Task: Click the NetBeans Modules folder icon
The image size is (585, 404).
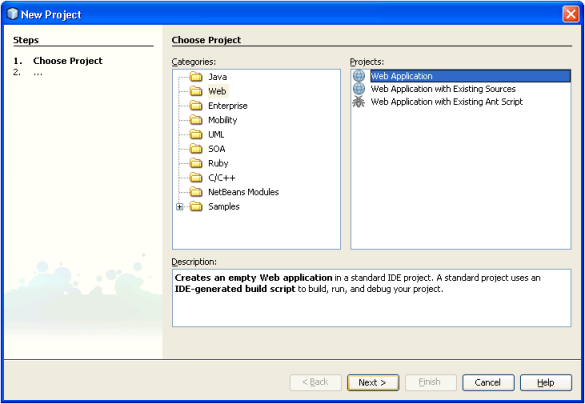Action: pos(196,192)
